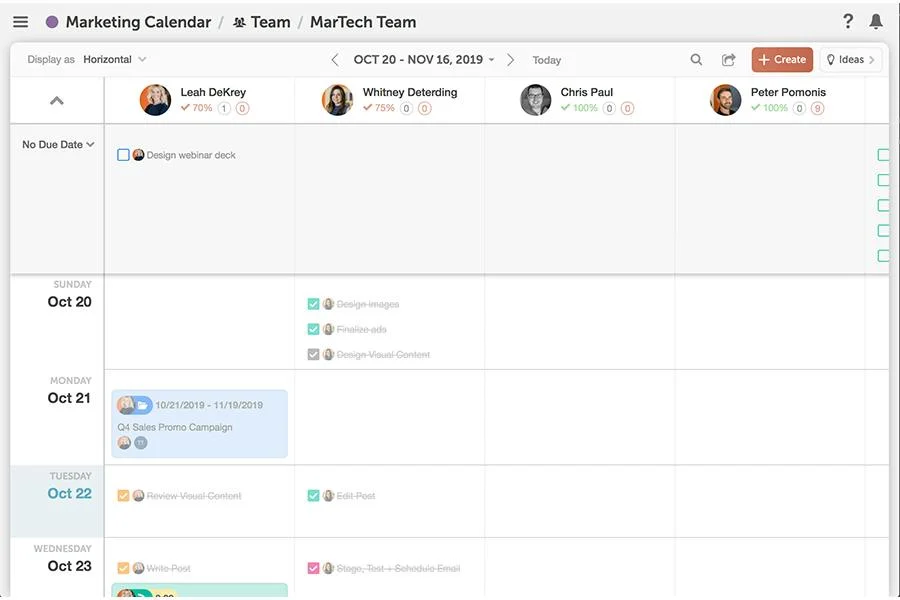Viewport: 900px width, 600px height.
Task: Click Peter Pomonis's avatar
Action: coord(726,100)
